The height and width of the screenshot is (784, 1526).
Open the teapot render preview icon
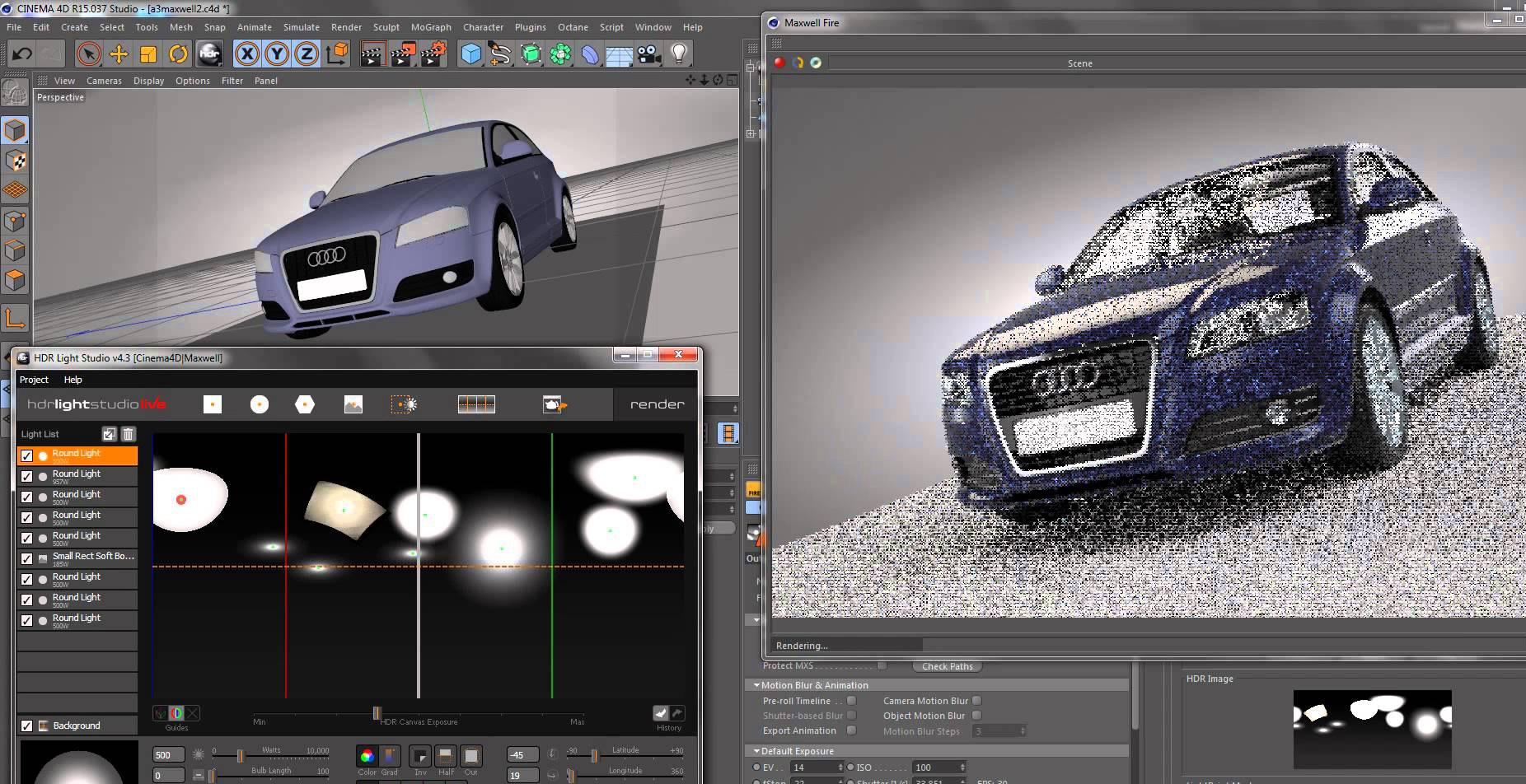[x=555, y=404]
